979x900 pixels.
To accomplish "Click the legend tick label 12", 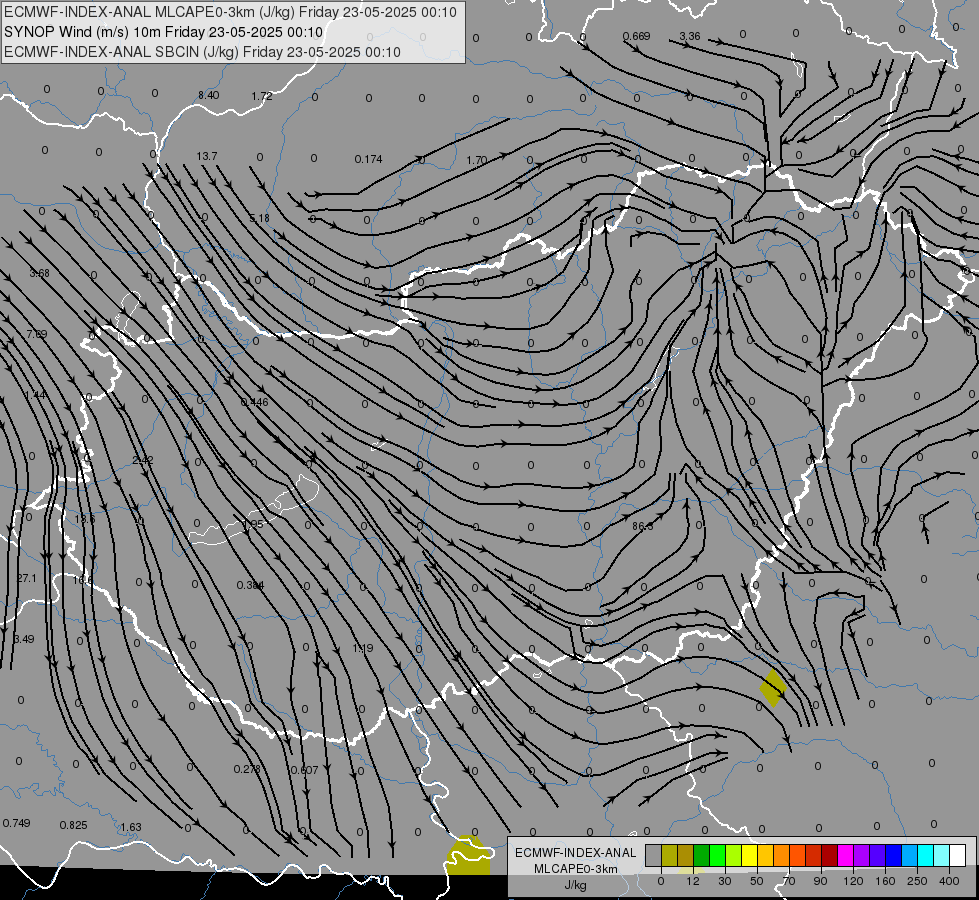I will pos(692,881).
